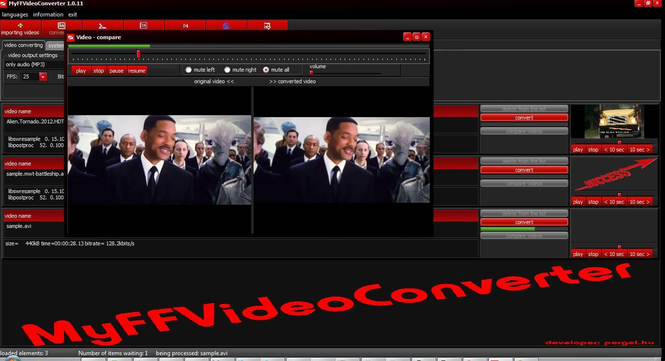The width and height of the screenshot is (665, 361).
Task: Click play under the yellow truck preview
Action: point(578,149)
